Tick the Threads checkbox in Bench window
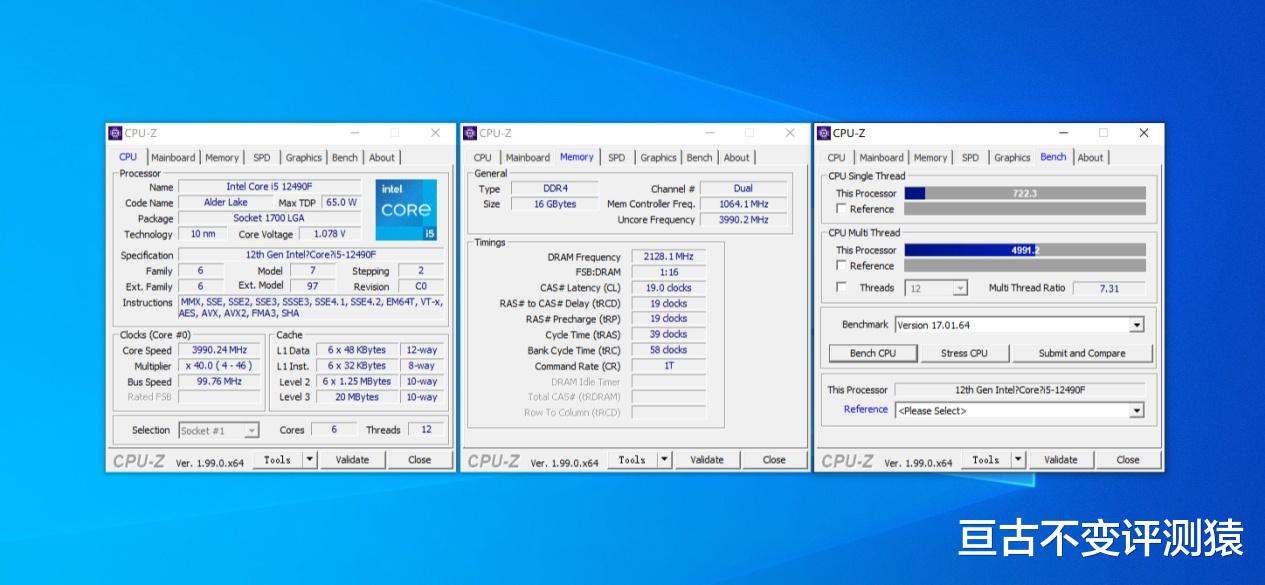1265x585 pixels. [841, 288]
